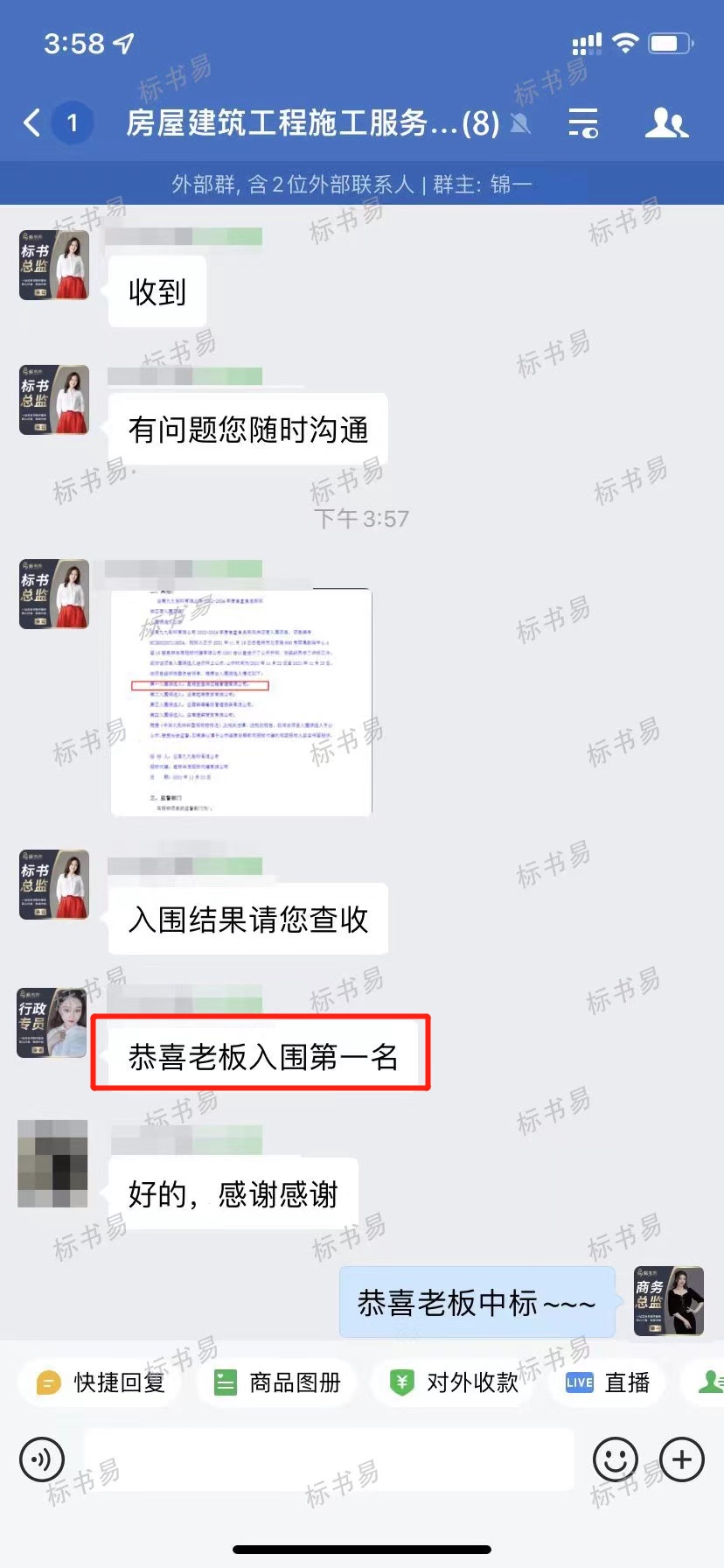
Task: Tap the 商务总监 avatar
Action: pos(669,1301)
